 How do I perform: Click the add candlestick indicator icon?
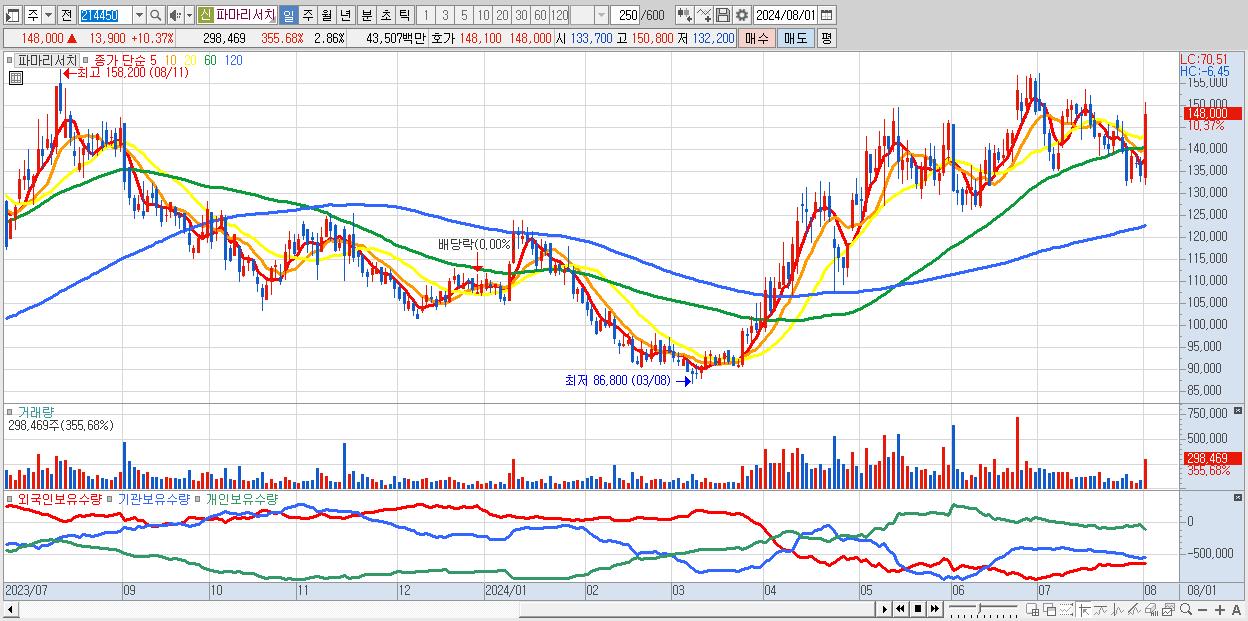685,16
